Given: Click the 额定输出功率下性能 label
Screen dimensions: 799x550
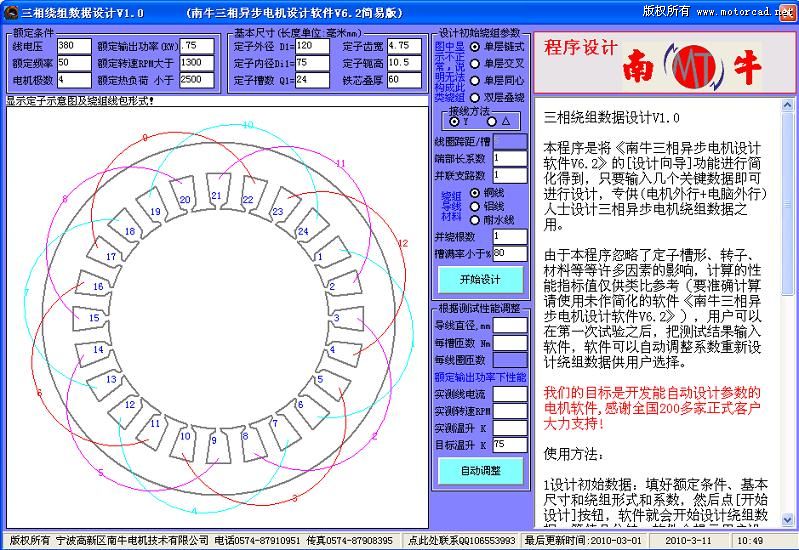Looking at the screenshot, I should pos(481,377).
